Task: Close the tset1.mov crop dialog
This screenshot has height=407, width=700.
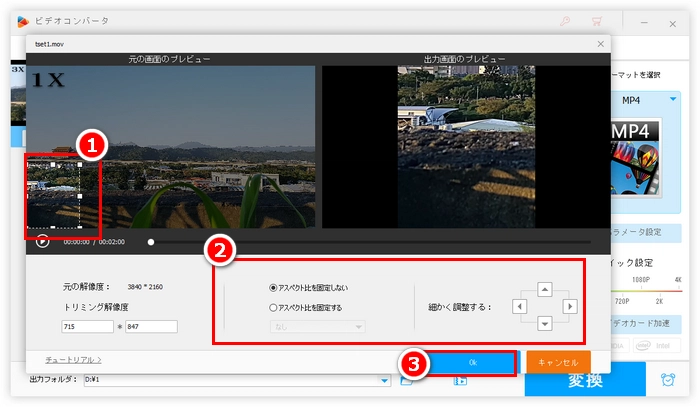Action: tap(600, 44)
